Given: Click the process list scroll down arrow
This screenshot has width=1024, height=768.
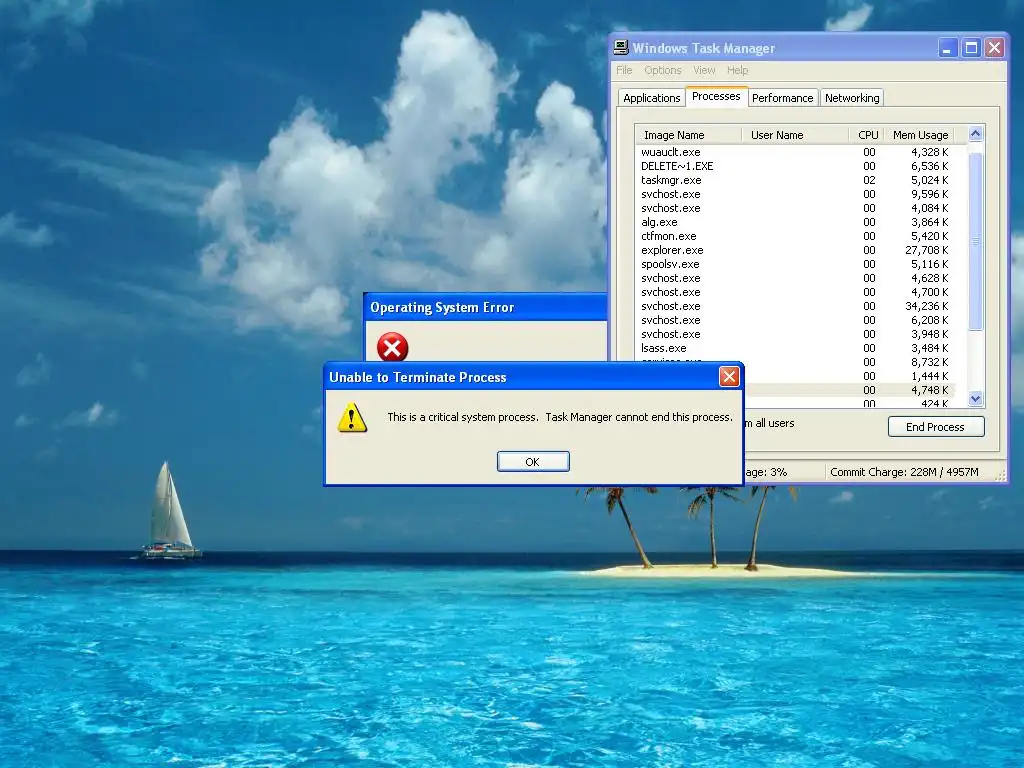Looking at the screenshot, I should click(976, 398).
